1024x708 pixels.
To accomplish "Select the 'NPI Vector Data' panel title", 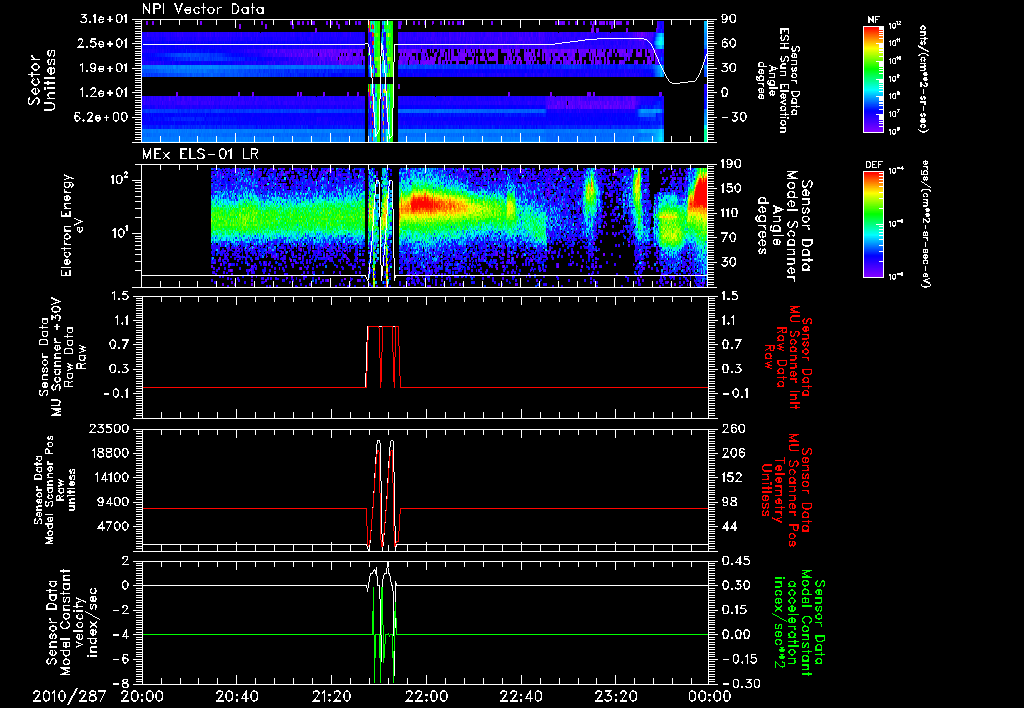I will coord(204,9).
